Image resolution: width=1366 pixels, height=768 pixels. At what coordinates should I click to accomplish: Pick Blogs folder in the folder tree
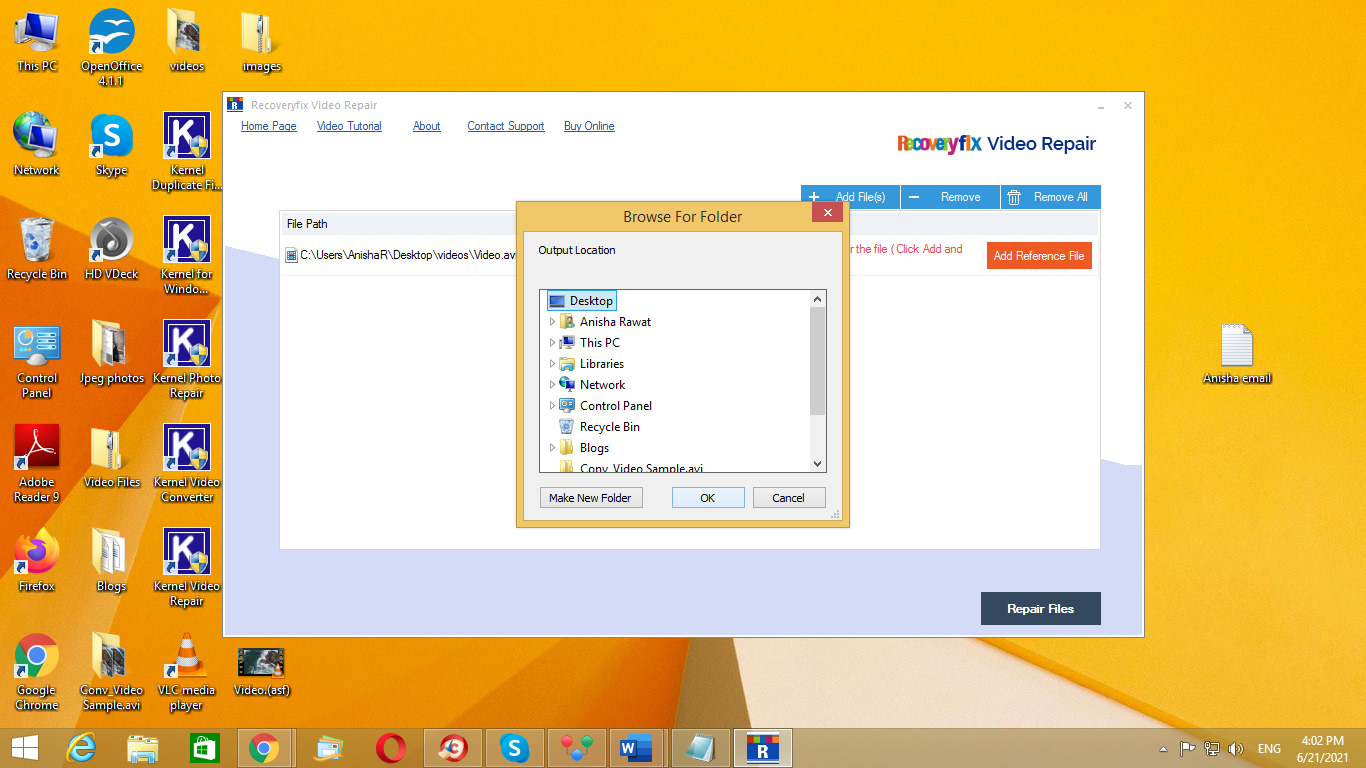click(584, 448)
